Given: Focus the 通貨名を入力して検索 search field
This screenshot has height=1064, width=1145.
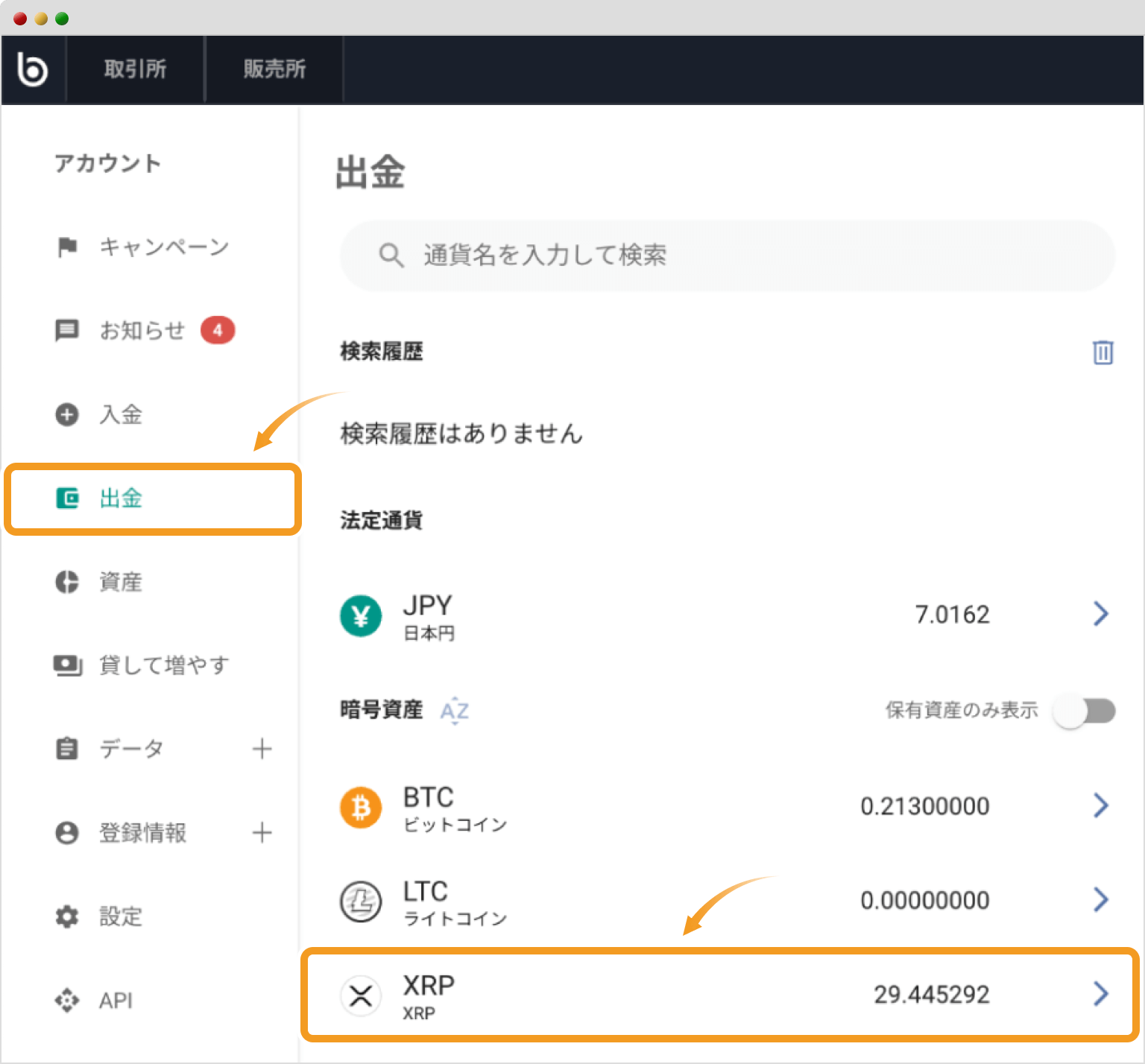Looking at the screenshot, I should pos(728,256).
